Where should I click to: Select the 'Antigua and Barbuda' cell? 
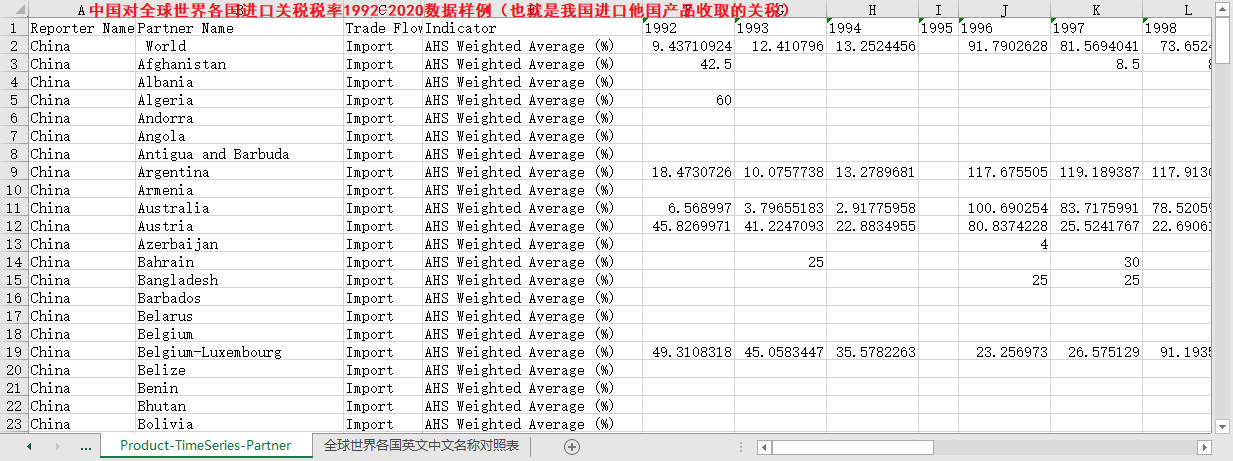[x=240, y=154]
